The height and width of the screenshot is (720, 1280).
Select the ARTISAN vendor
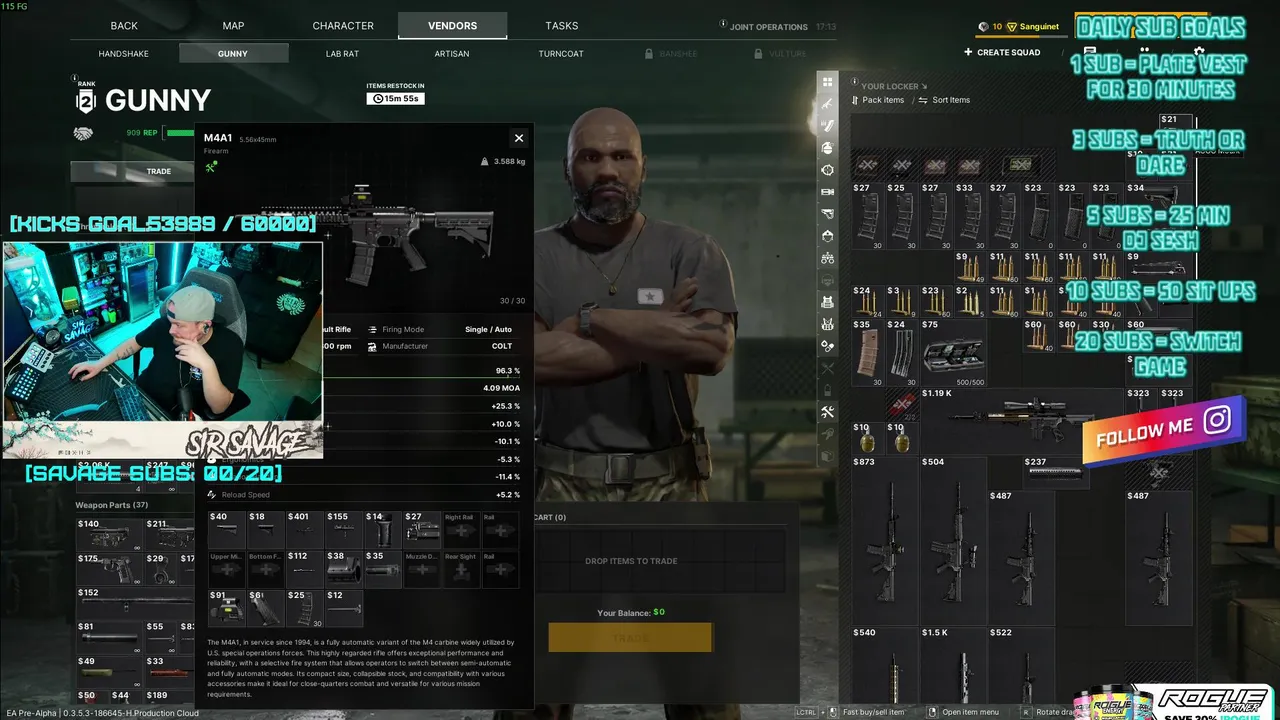[452, 53]
